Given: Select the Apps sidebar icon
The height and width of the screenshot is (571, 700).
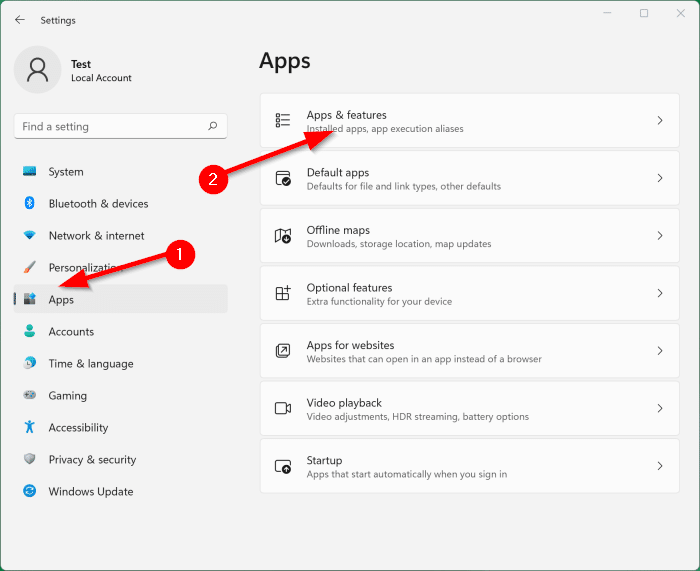Looking at the screenshot, I should point(29,299).
